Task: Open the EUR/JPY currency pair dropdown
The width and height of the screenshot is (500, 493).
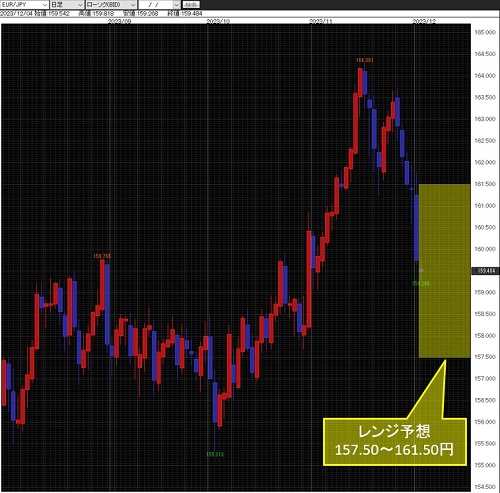Action: 24,5
